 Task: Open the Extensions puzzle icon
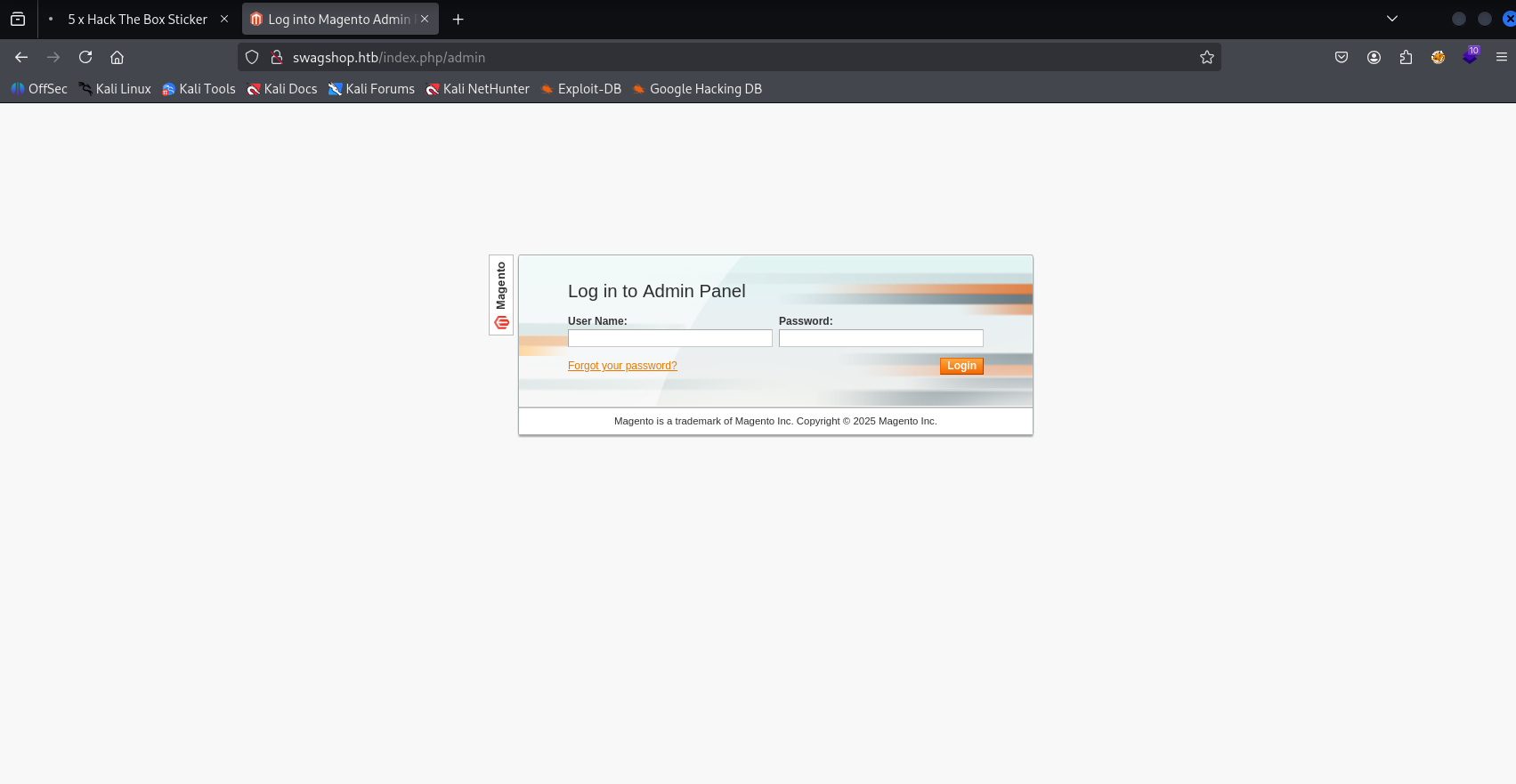(x=1406, y=57)
